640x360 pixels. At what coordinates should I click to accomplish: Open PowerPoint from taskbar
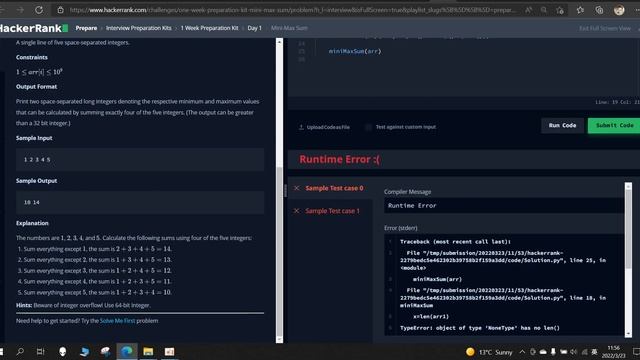[x=169, y=351]
